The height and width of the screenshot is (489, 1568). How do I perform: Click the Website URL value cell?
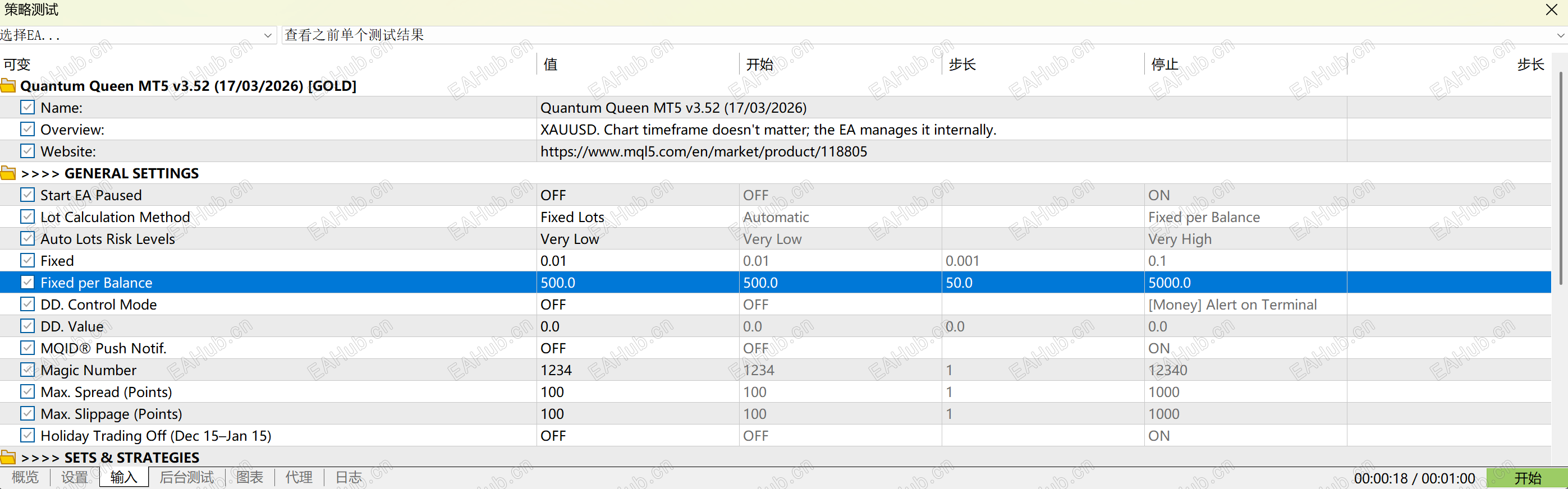coord(942,151)
